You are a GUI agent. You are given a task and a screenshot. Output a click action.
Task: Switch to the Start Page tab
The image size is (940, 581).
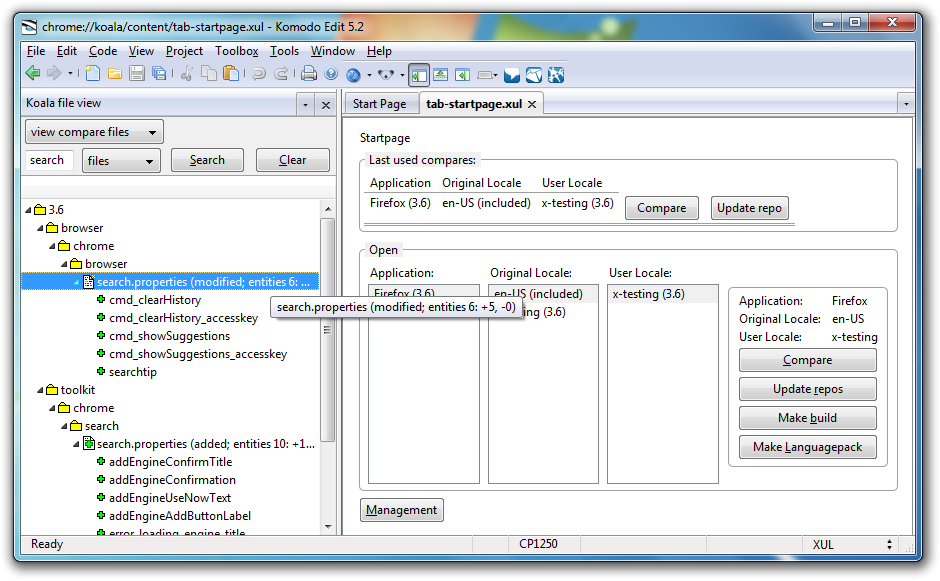click(379, 104)
